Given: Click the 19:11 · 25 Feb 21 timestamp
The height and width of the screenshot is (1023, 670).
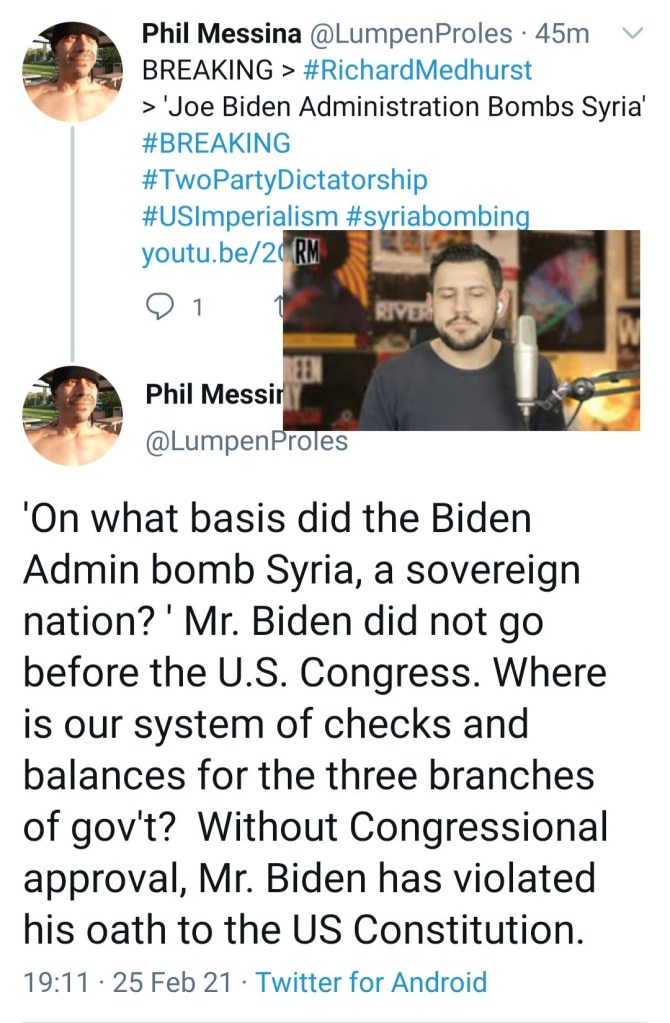Looking at the screenshot, I should click(x=129, y=981).
